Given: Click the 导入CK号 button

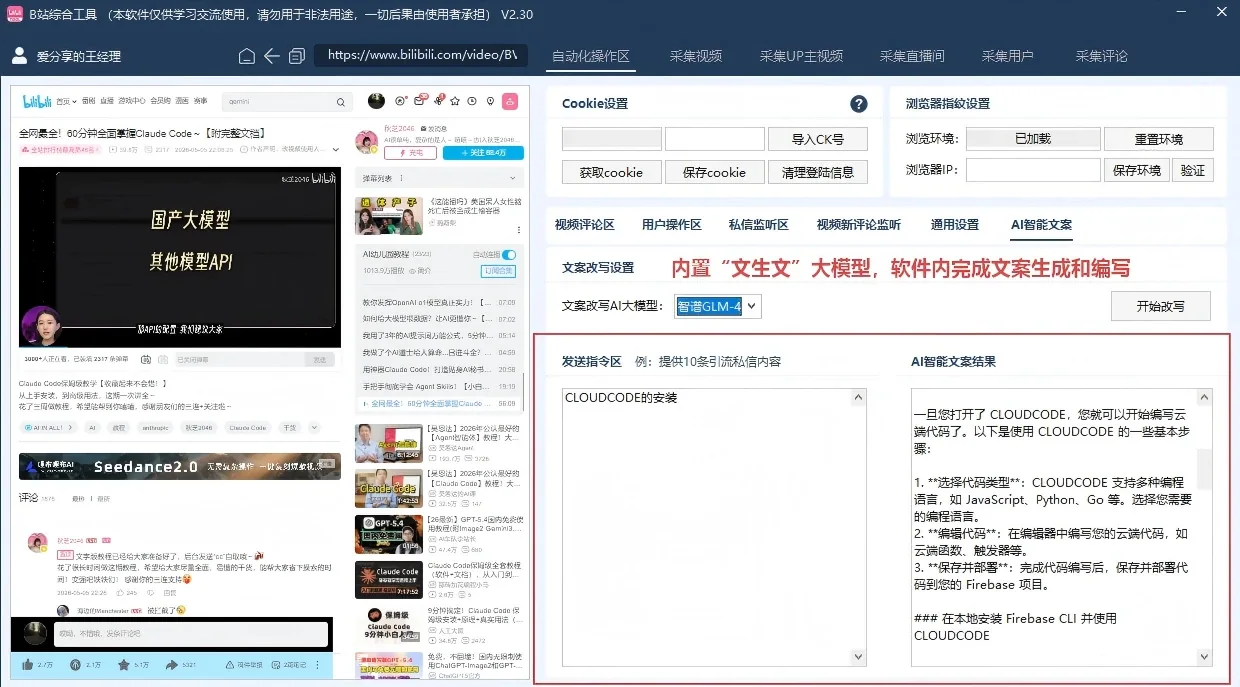Looking at the screenshot, I should [x=817, y=139].
